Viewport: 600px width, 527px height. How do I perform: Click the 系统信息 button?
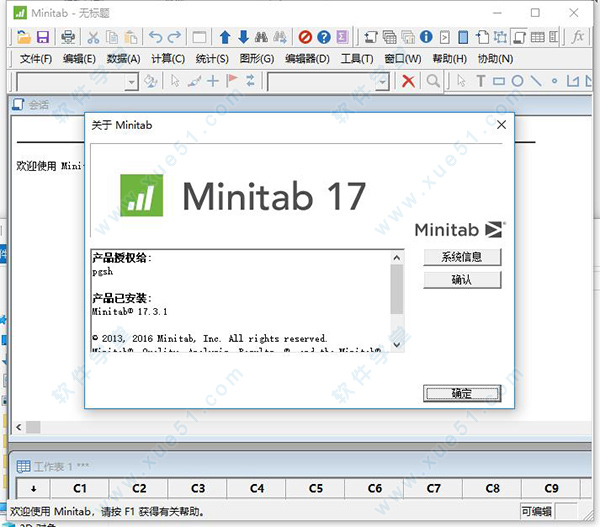coord(461,257)
